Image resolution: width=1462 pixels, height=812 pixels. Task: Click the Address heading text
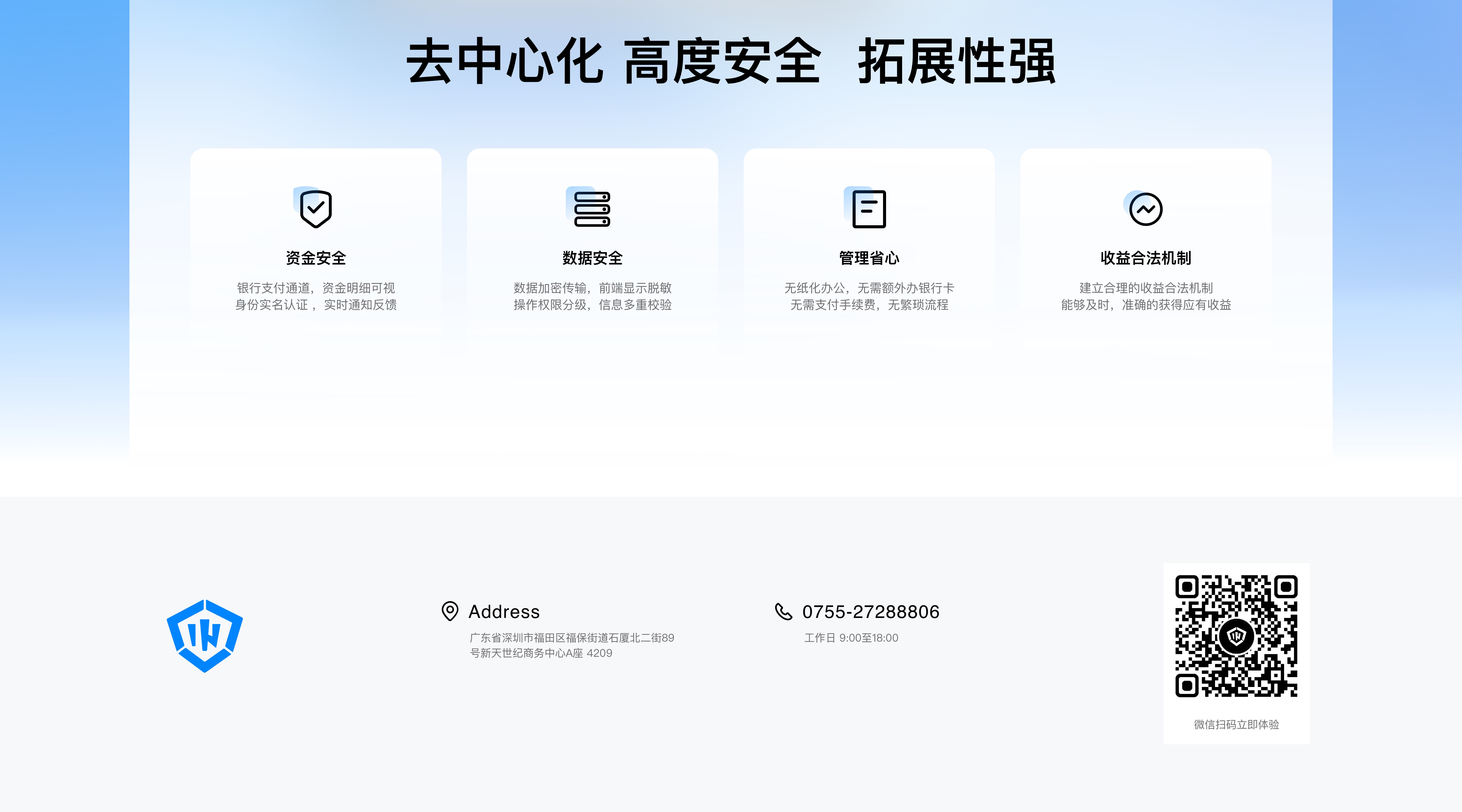click(x=504, y=612)
